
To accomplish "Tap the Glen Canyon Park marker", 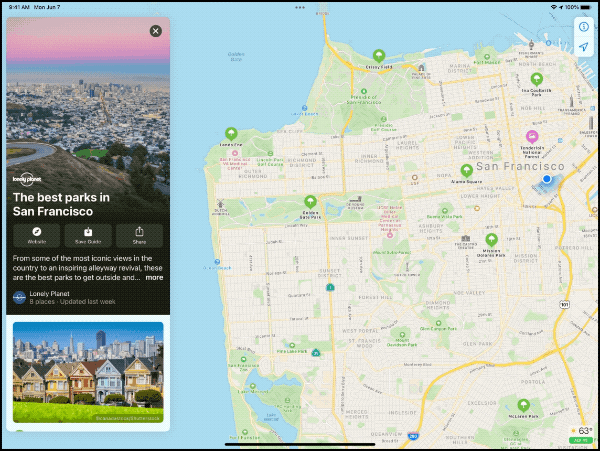I will 439,323.
